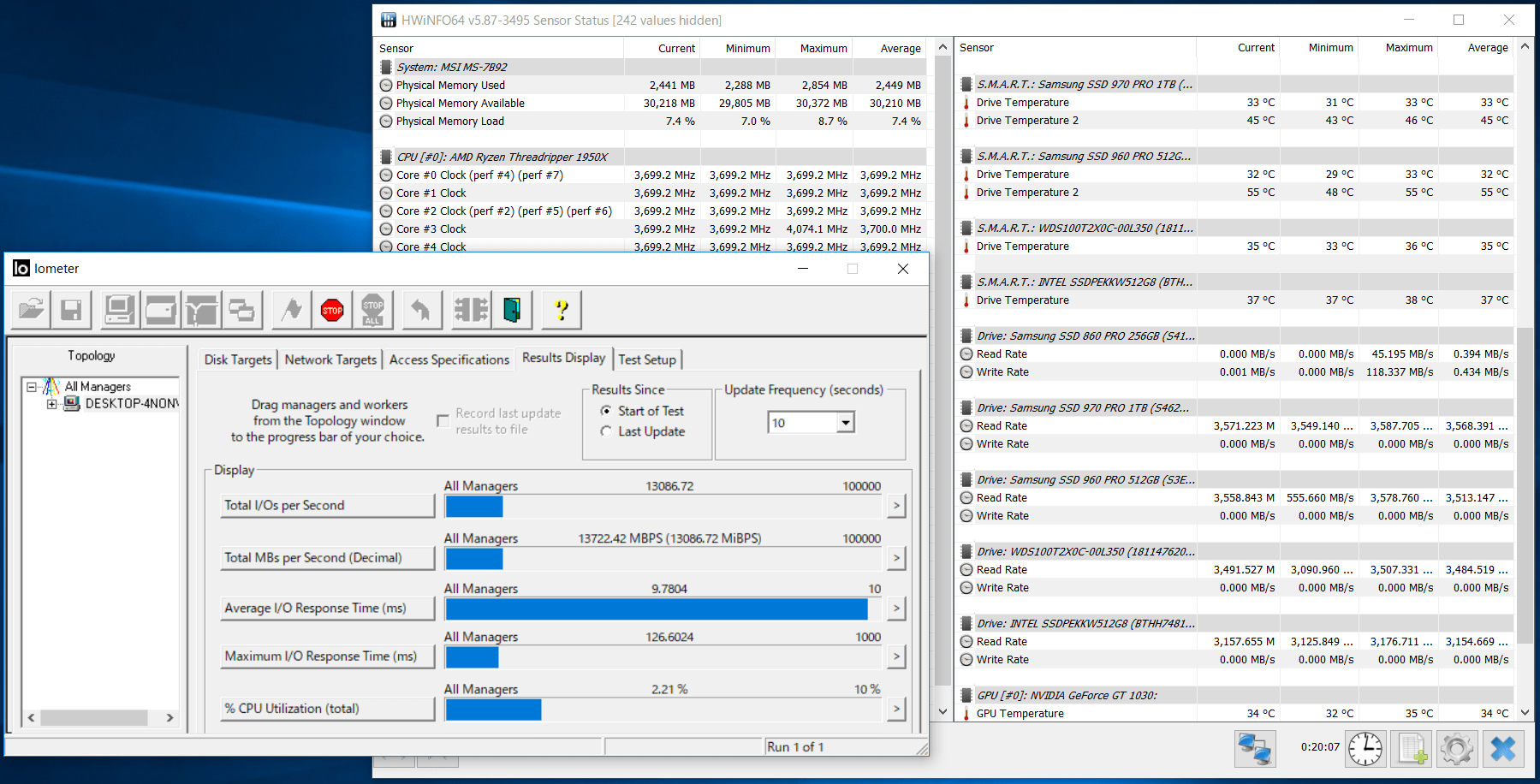
Task: Click down arrow of HWiNFO right pane scrollbar
Action: pyautogui.click(x=1525, y=712)
